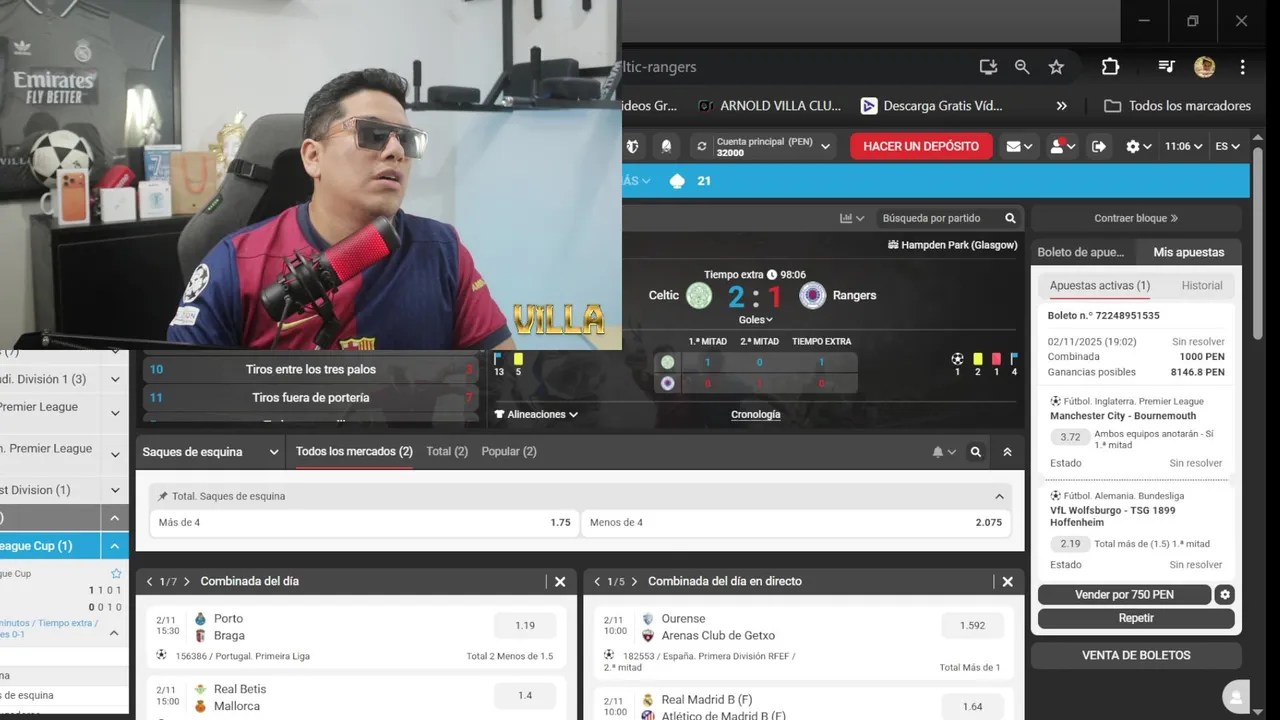Click the 1.19 odds for Porto Braga
This screenshot has width=1280, height=720.
coord(525,626)
